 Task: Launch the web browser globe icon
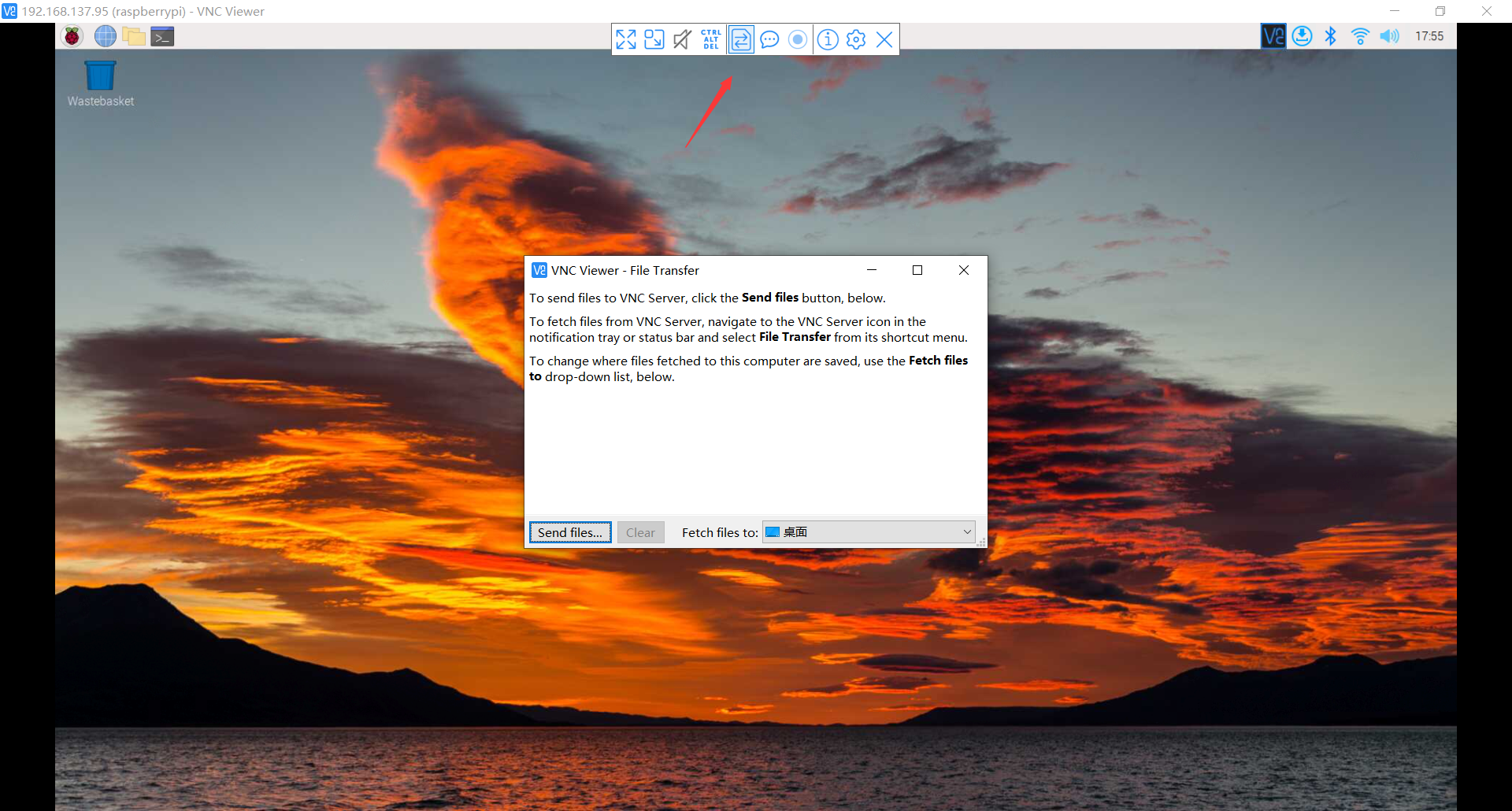[105, 36]
